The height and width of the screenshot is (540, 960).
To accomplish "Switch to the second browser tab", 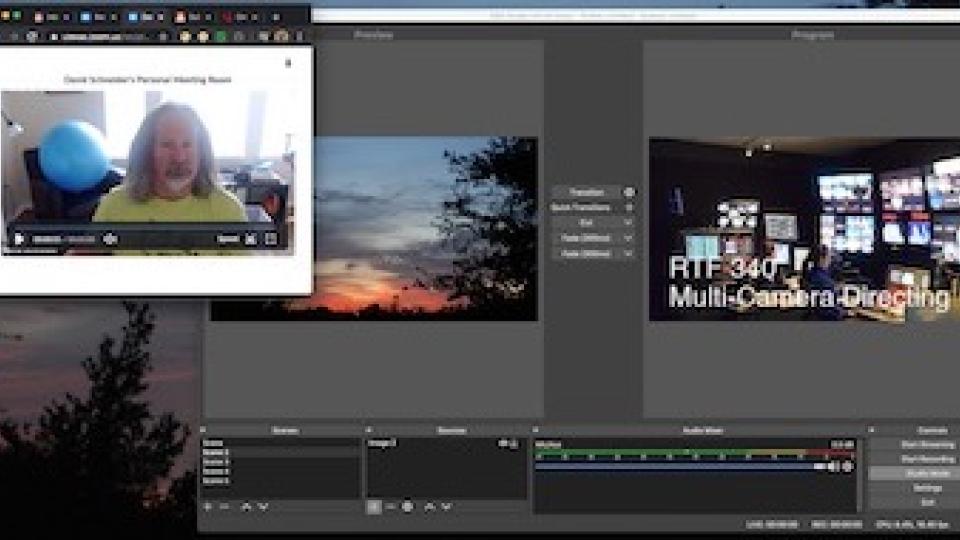I will (98, 17).
